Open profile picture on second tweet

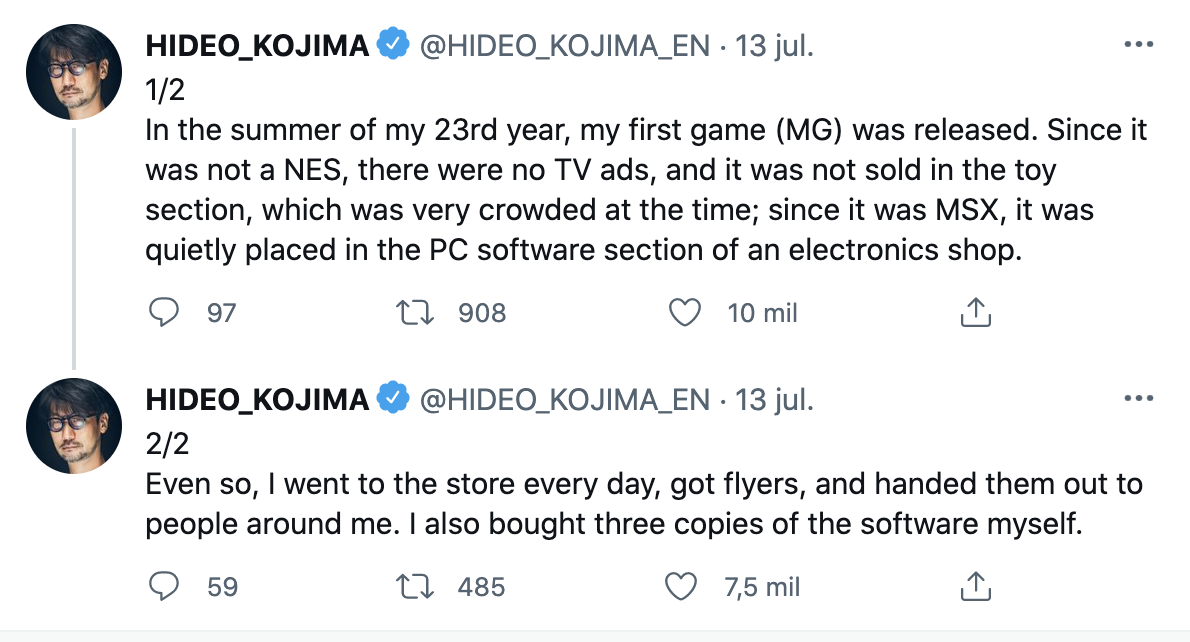(x=75, y=425)
